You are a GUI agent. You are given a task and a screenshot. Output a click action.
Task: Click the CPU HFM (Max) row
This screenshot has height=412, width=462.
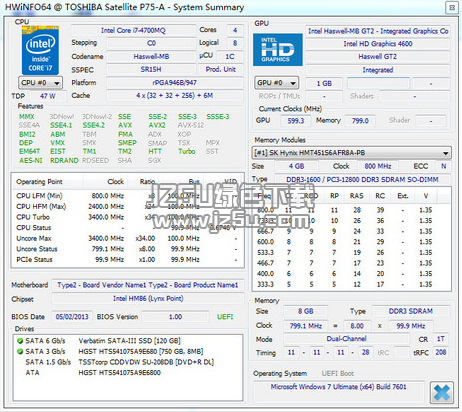pos(127,206)
